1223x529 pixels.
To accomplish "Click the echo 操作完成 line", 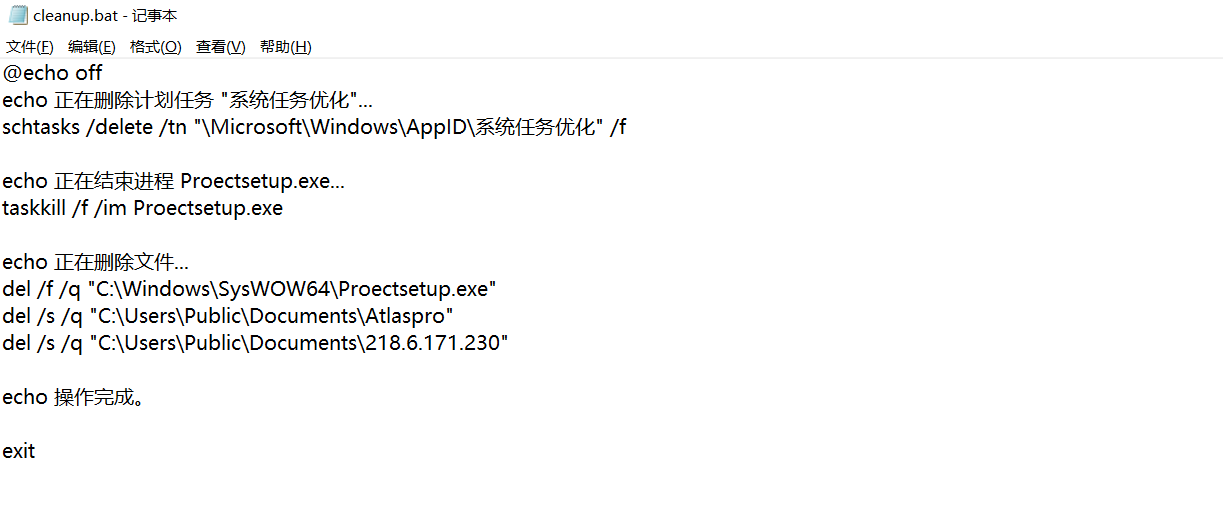I will tap(75, 397).
